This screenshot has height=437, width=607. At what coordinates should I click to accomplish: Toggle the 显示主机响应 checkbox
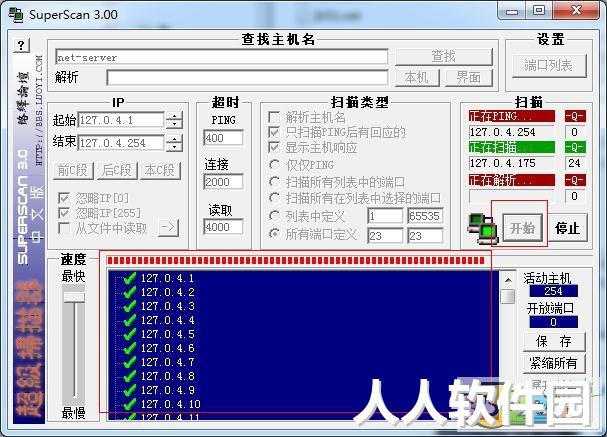pyautogui.click(x=274, y=147)
